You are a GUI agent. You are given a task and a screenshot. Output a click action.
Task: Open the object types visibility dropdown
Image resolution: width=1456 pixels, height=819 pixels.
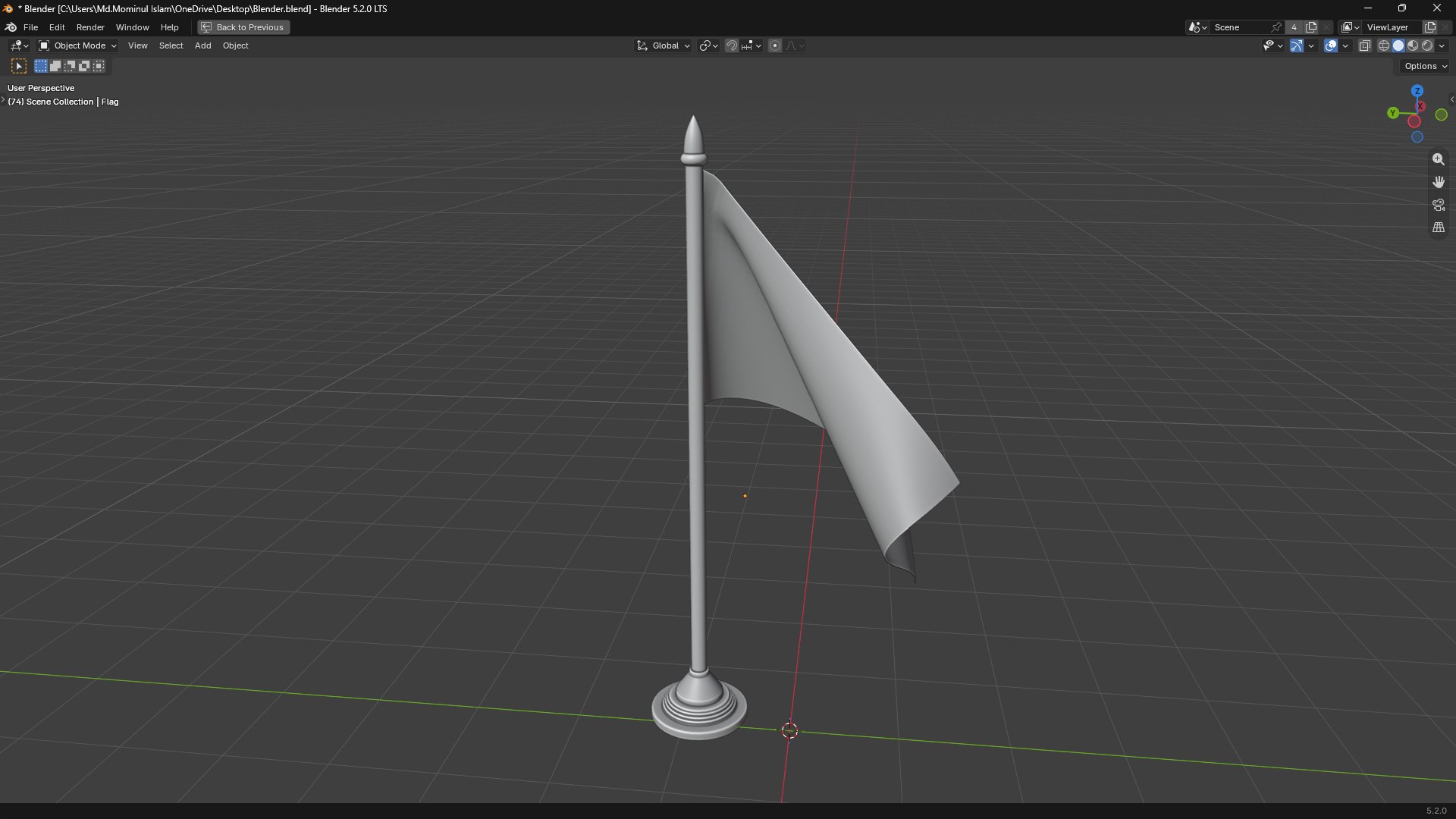pos(1272,45)
